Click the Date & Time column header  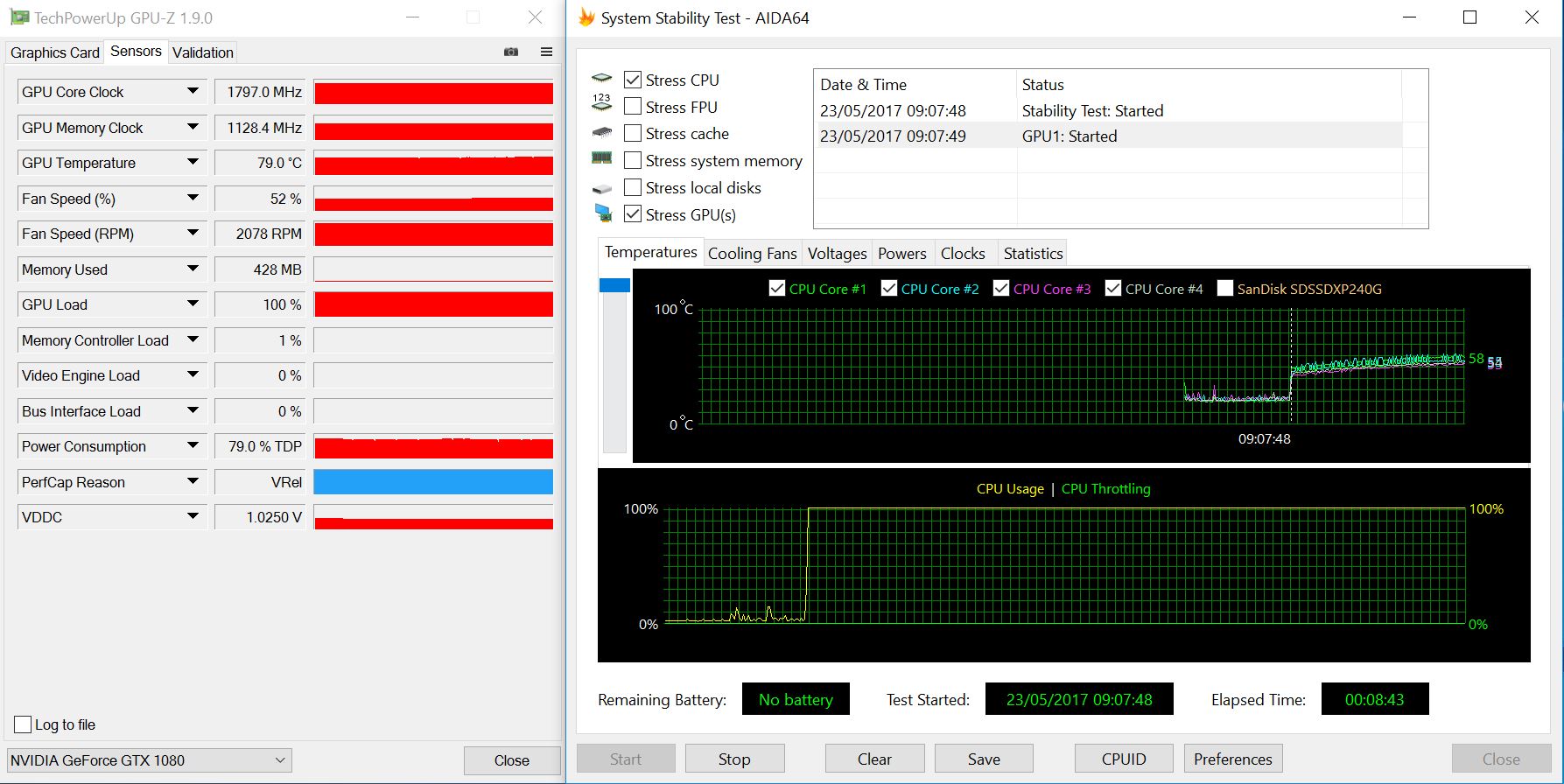click(915, 85)
